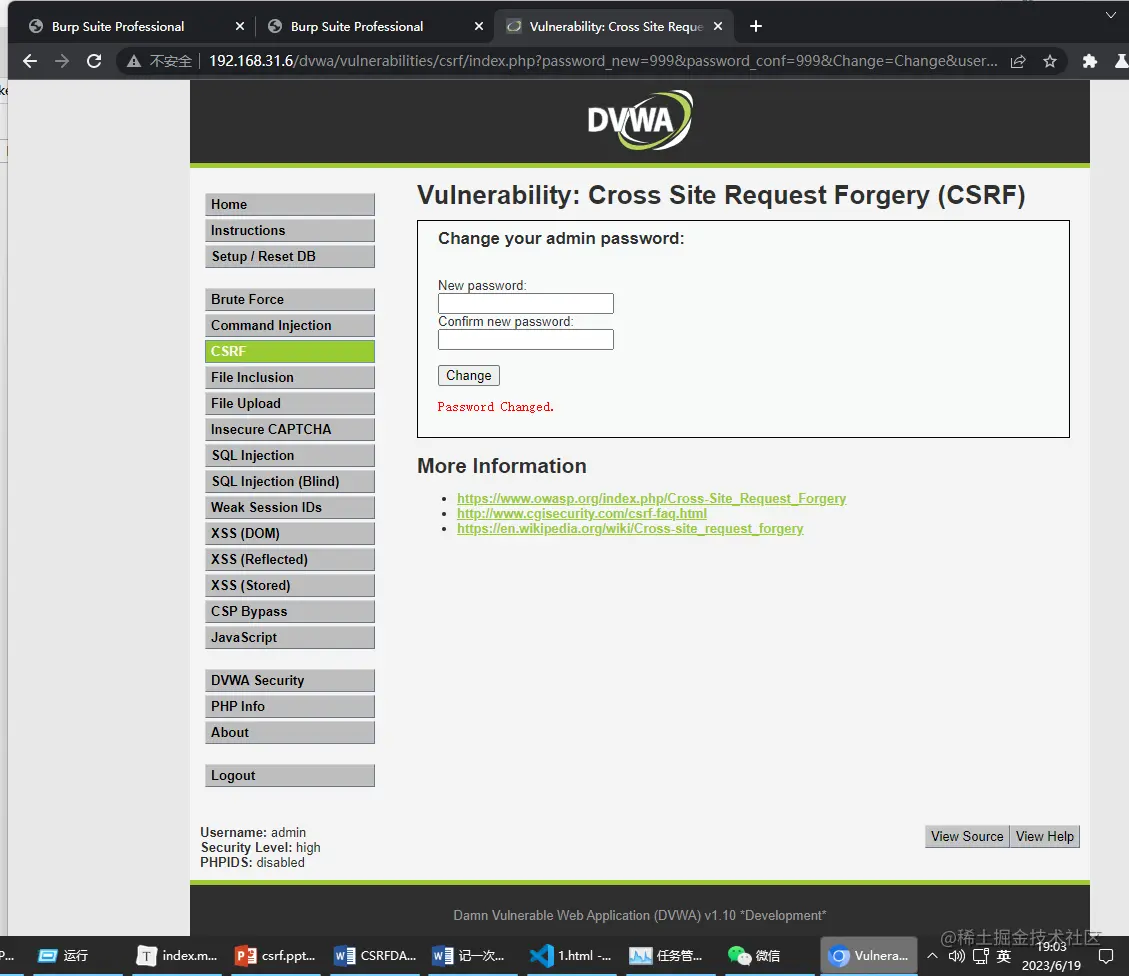The height and width of the screenshot is (976, 1129).
Task: Click the volume speaker tray icon
Action: click(956, 956)
